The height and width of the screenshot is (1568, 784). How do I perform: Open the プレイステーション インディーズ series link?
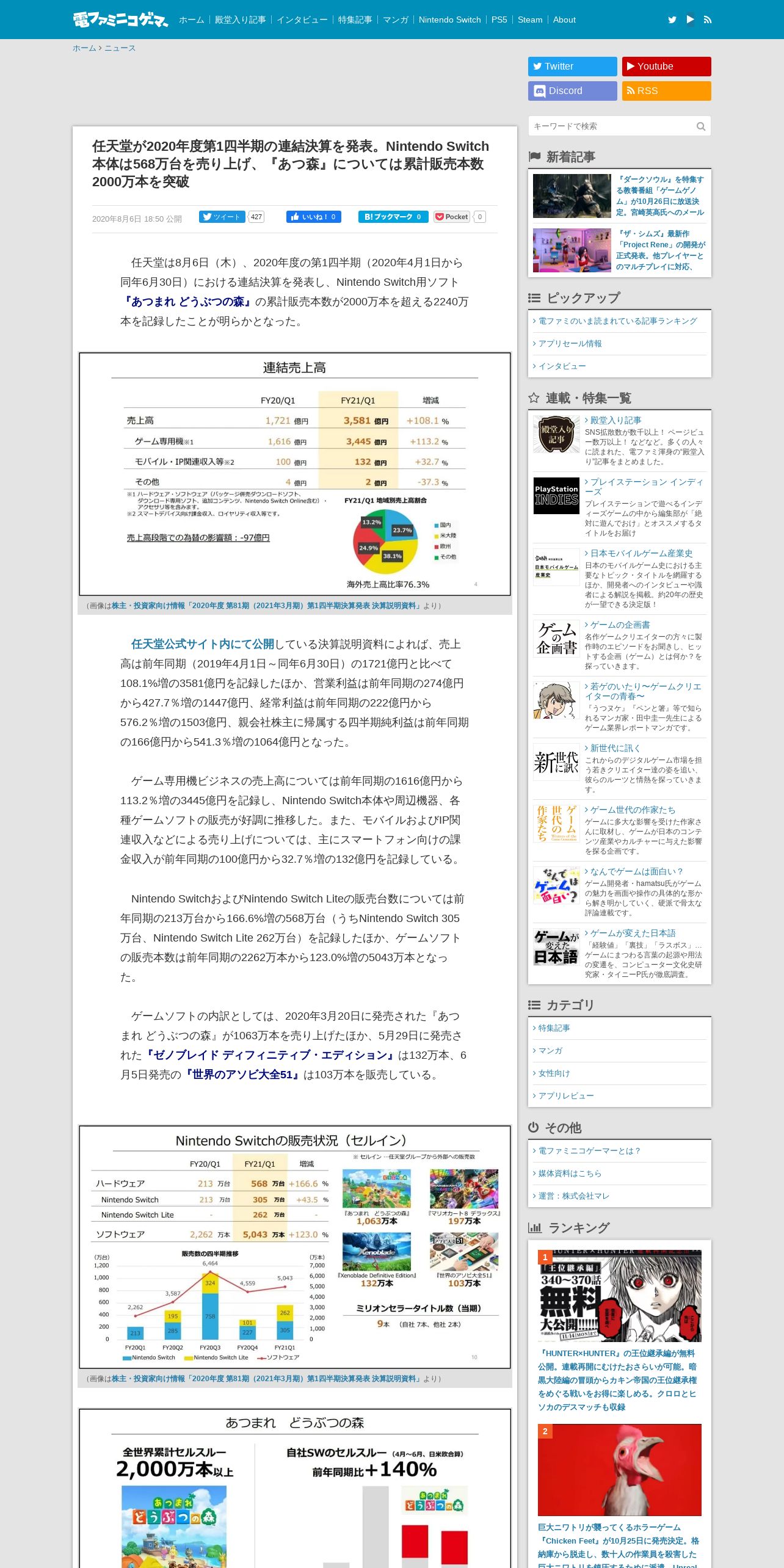pyautogui.click(x=644, y=487)
